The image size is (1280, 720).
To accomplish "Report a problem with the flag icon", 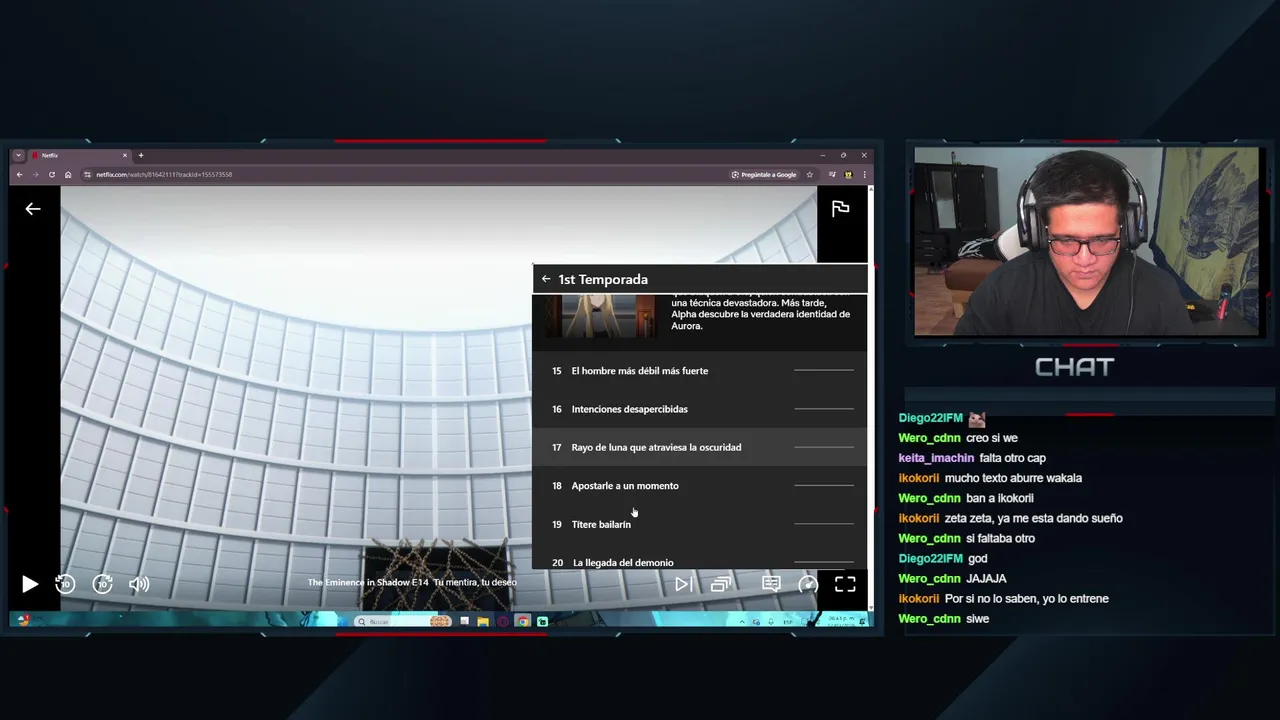I will pos(840,208).
